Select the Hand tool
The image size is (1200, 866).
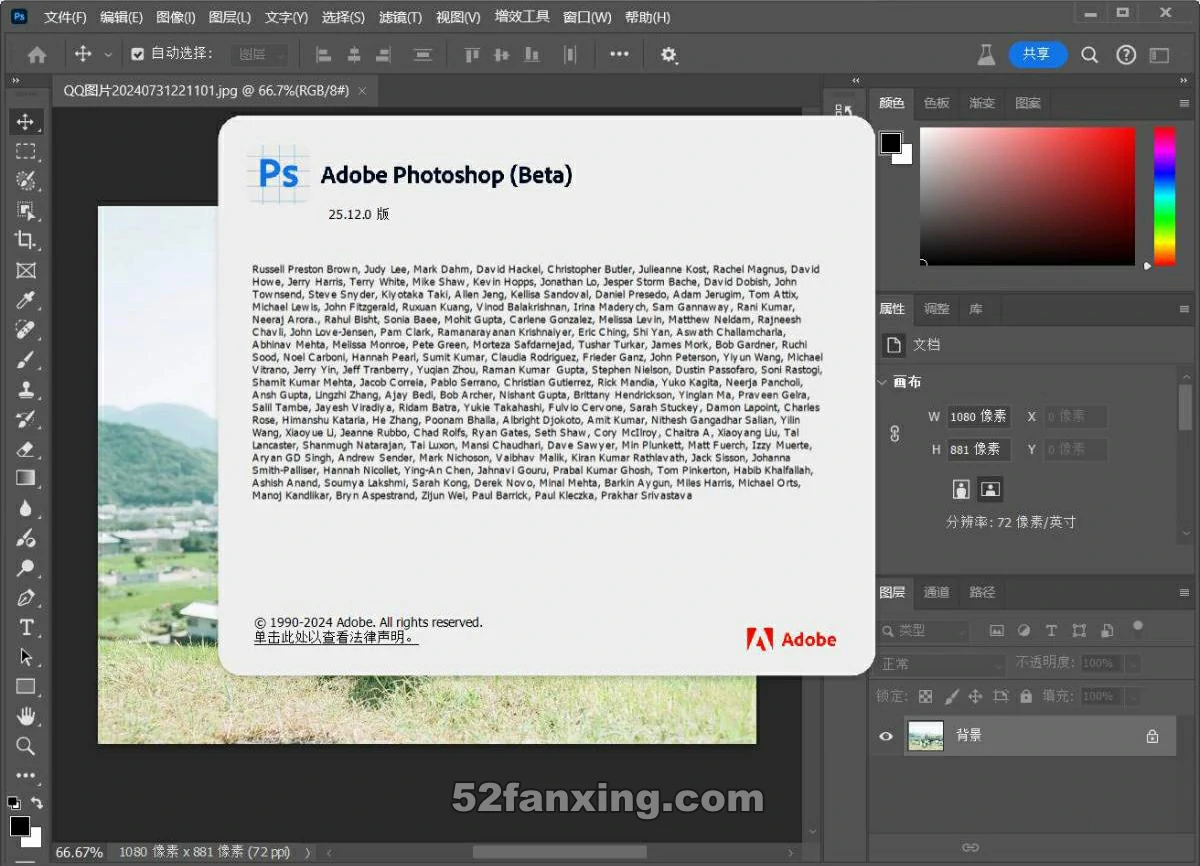click(26, 716)
